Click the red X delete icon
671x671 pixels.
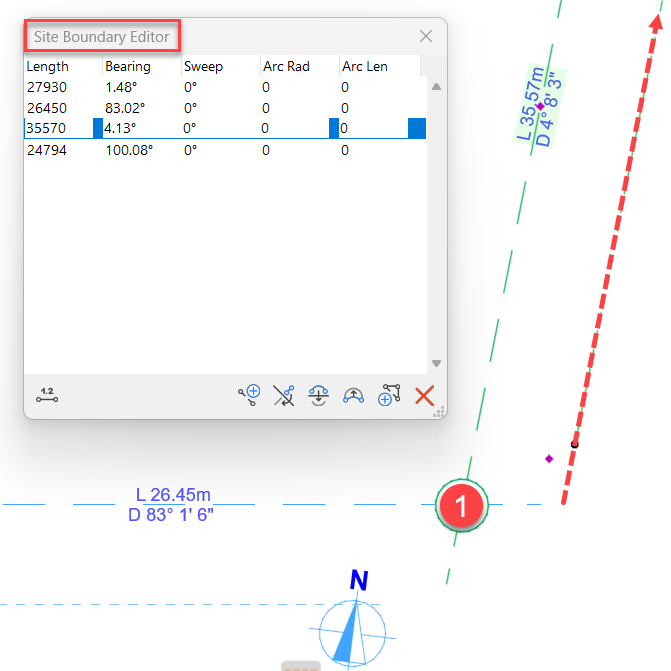coord(424,395)
